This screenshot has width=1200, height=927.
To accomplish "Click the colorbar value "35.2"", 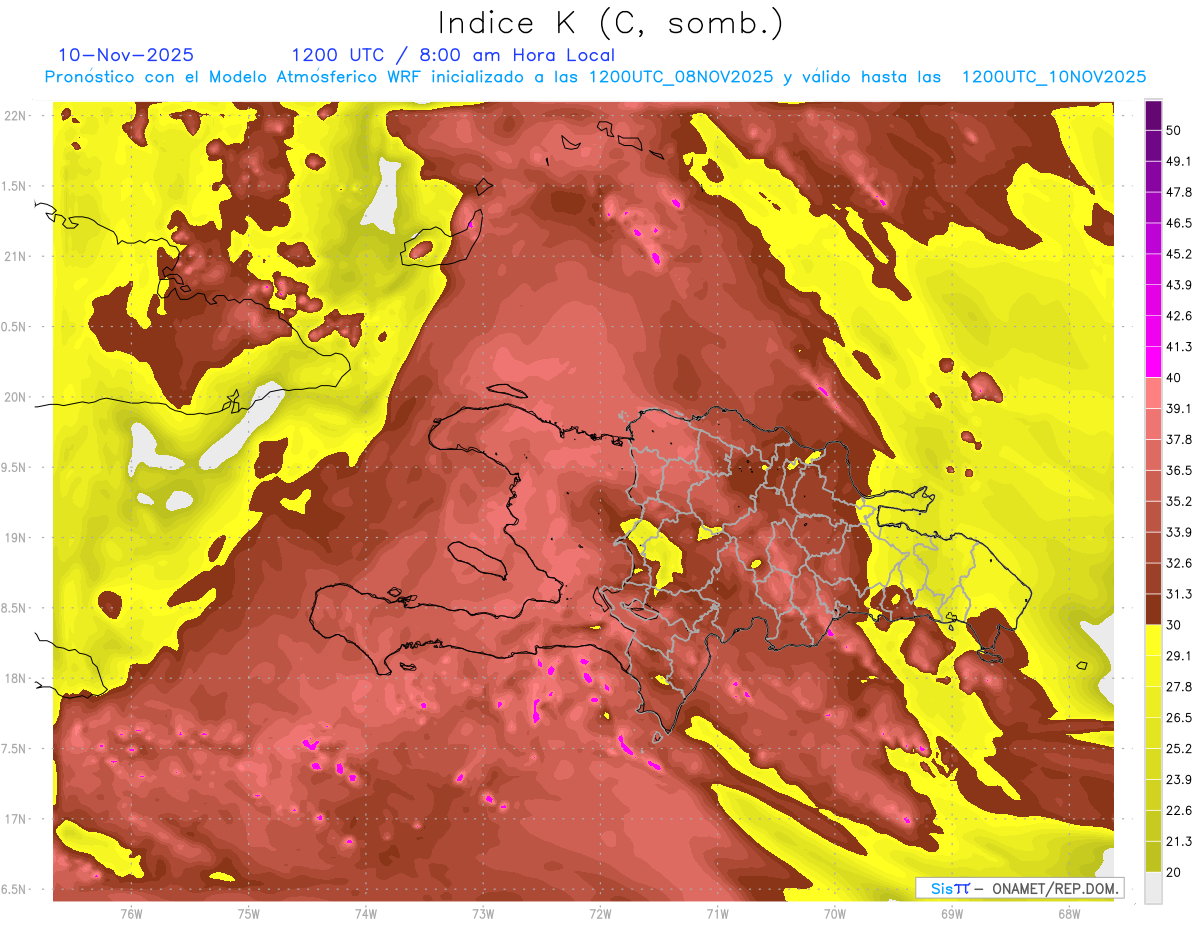I will coord(1178,501).
